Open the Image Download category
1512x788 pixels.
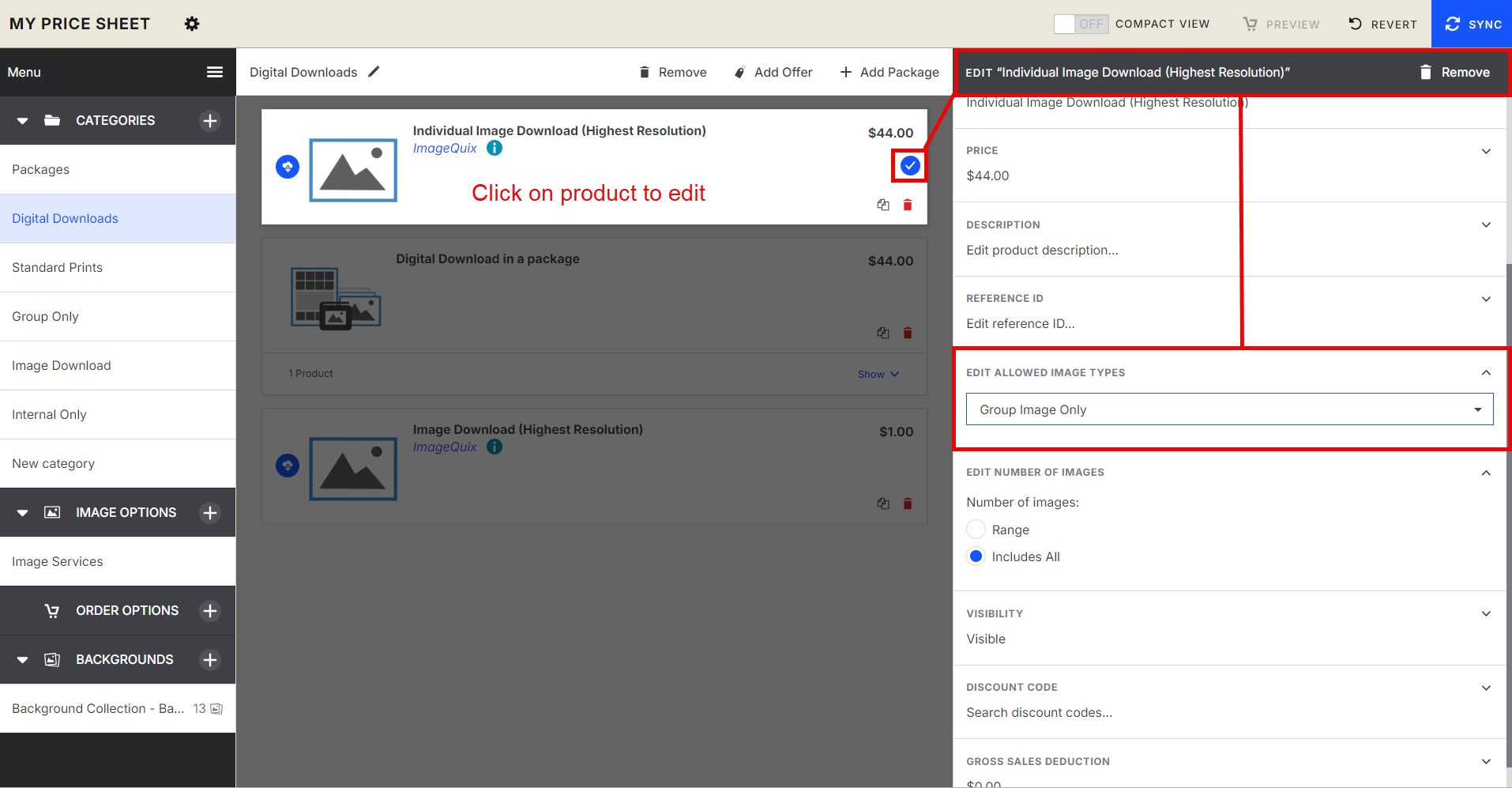(118, 366)
